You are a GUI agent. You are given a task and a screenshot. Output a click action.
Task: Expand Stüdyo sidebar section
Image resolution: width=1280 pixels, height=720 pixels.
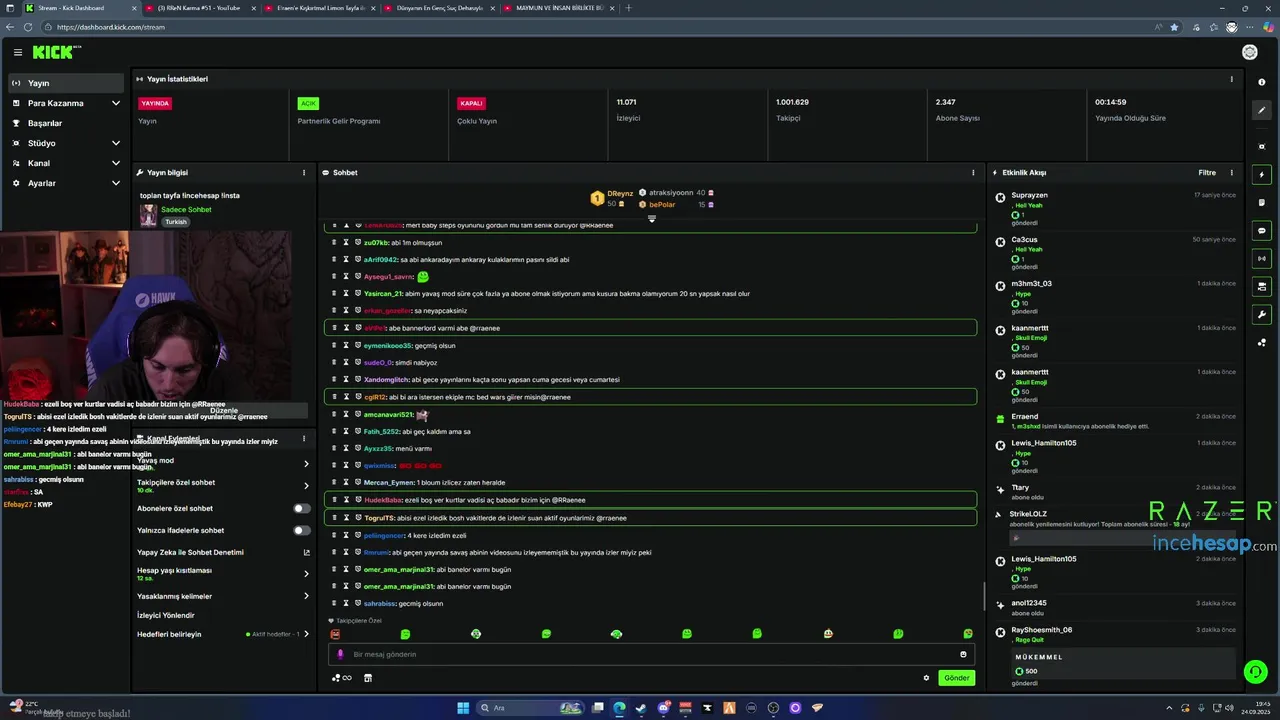click(116, 143)
